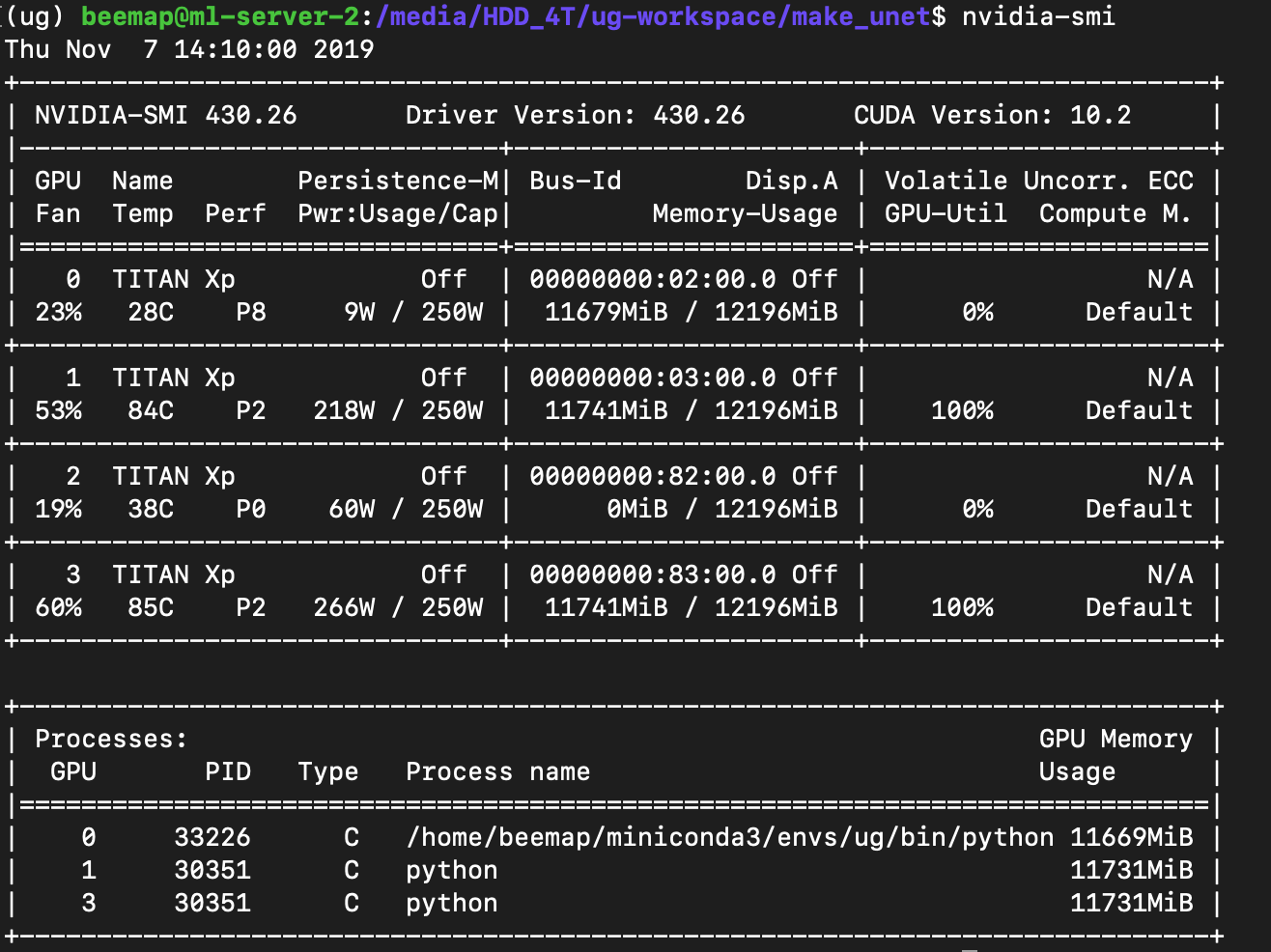The width and height of the screenshot is (1271, 952).
Task: Click the 85C temperature value
Action: (151, 607)
